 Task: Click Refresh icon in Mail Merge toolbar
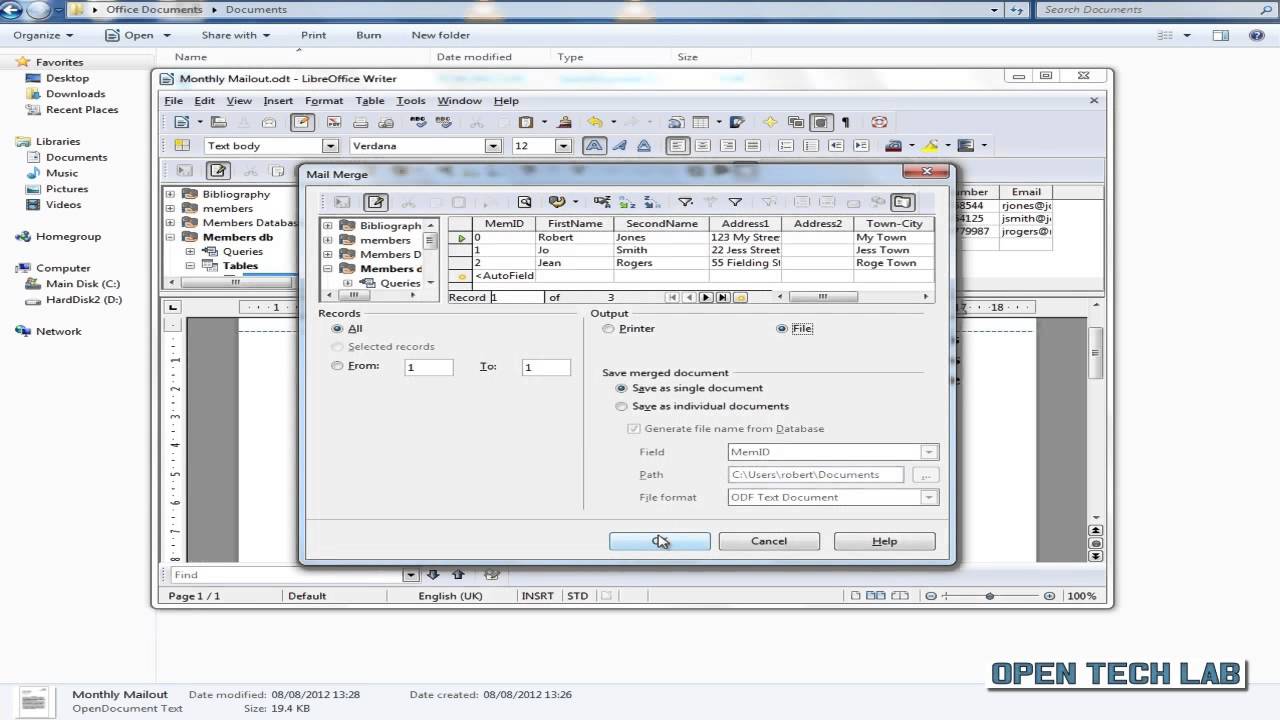click(557, 202)
